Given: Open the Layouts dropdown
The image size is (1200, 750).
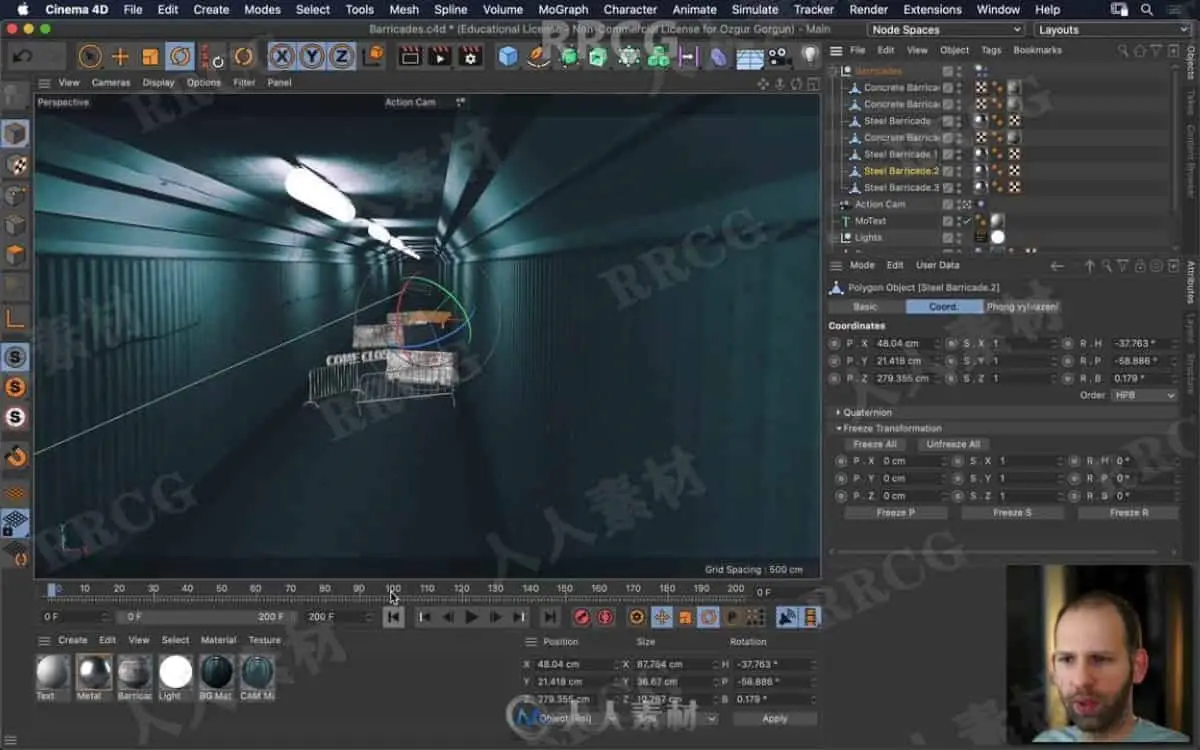Looking at the screenshot, I should [1113, 30].
